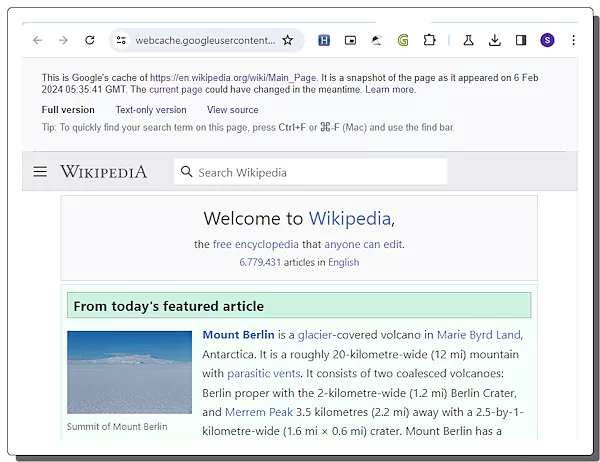Click the 'Summit of Mount Berlin' caption

(117, 426)
